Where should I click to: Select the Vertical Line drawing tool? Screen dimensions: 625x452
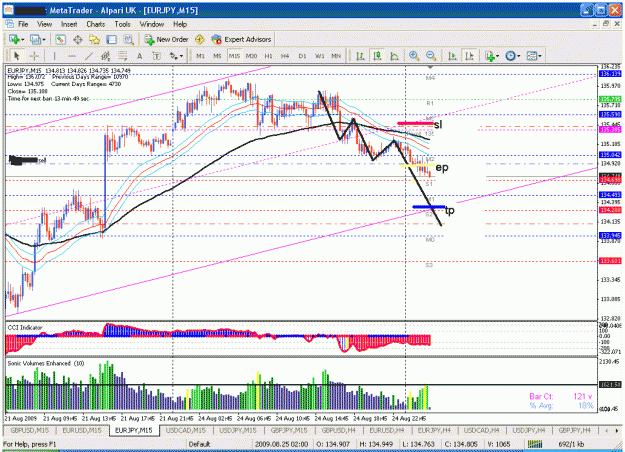click(x=55, y=56)
